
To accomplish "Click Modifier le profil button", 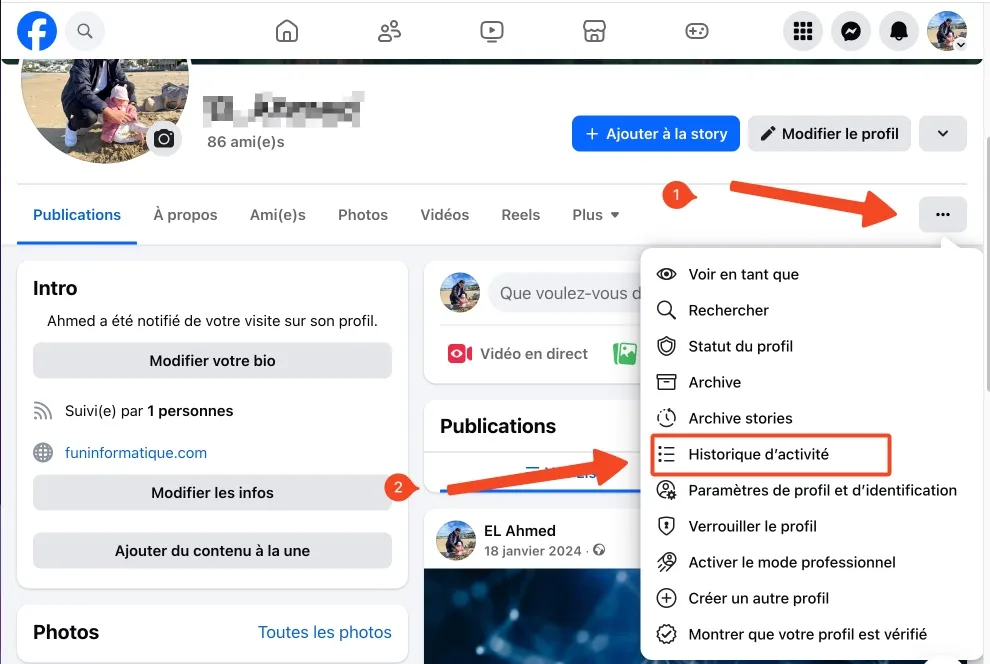I will click(829, 134).
